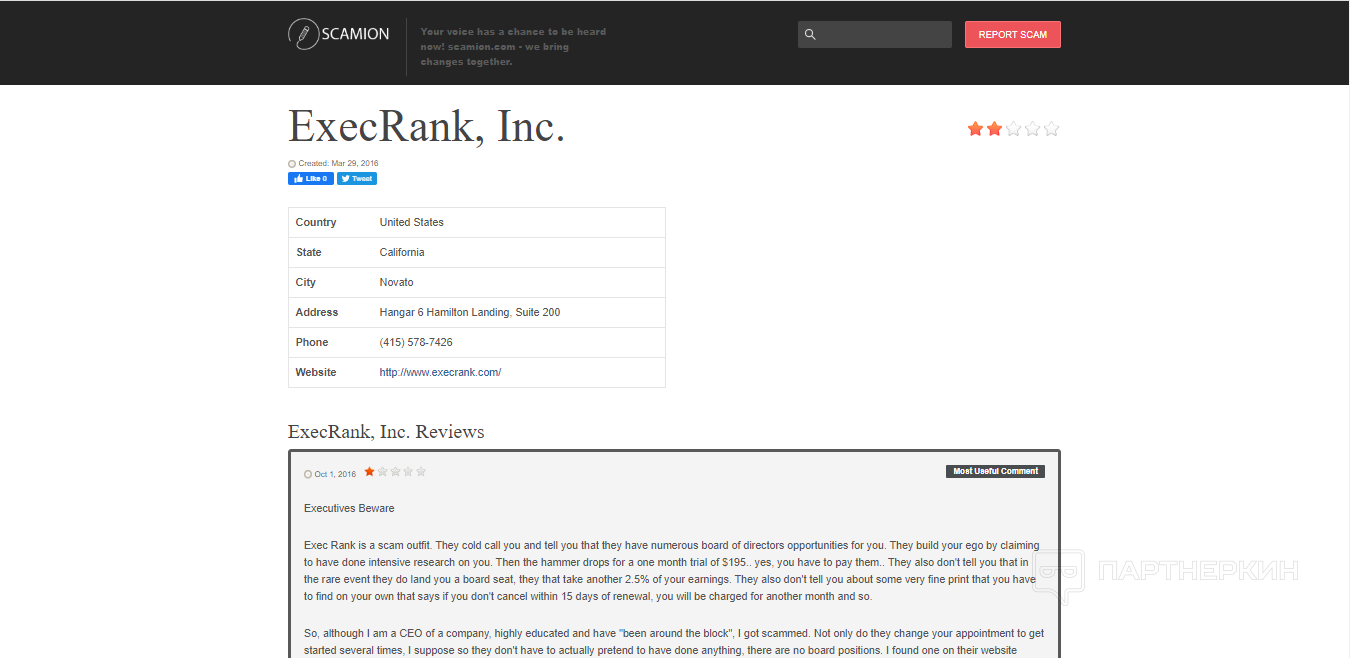The width and height of the screenshot is (1350, 658).
Task: Click the clock icon beside Oct 1, 2016
Action: [x=308, y=474]
